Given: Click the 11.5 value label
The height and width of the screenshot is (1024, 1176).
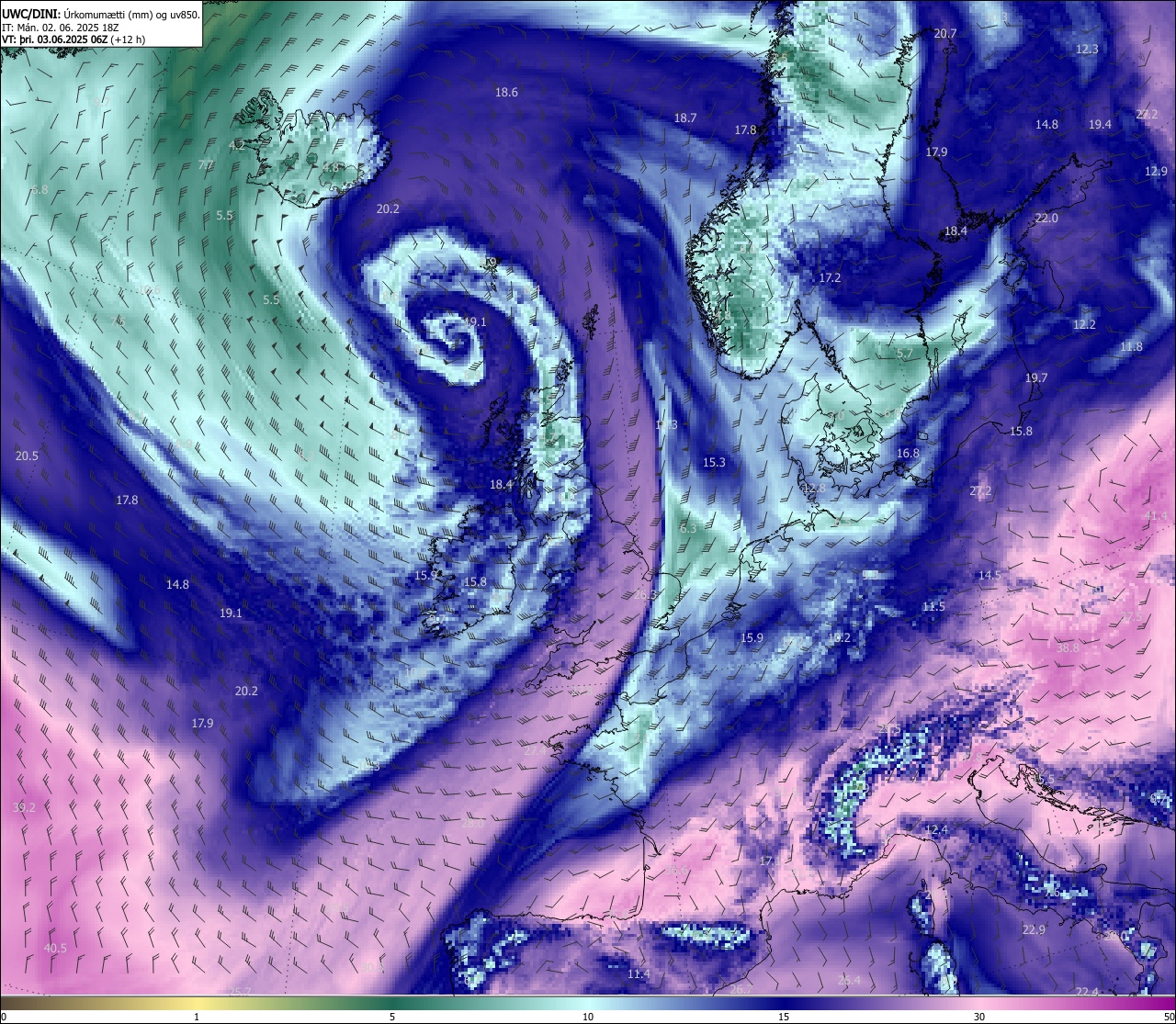Looking at the screenshot, I should tap(933, 606).
